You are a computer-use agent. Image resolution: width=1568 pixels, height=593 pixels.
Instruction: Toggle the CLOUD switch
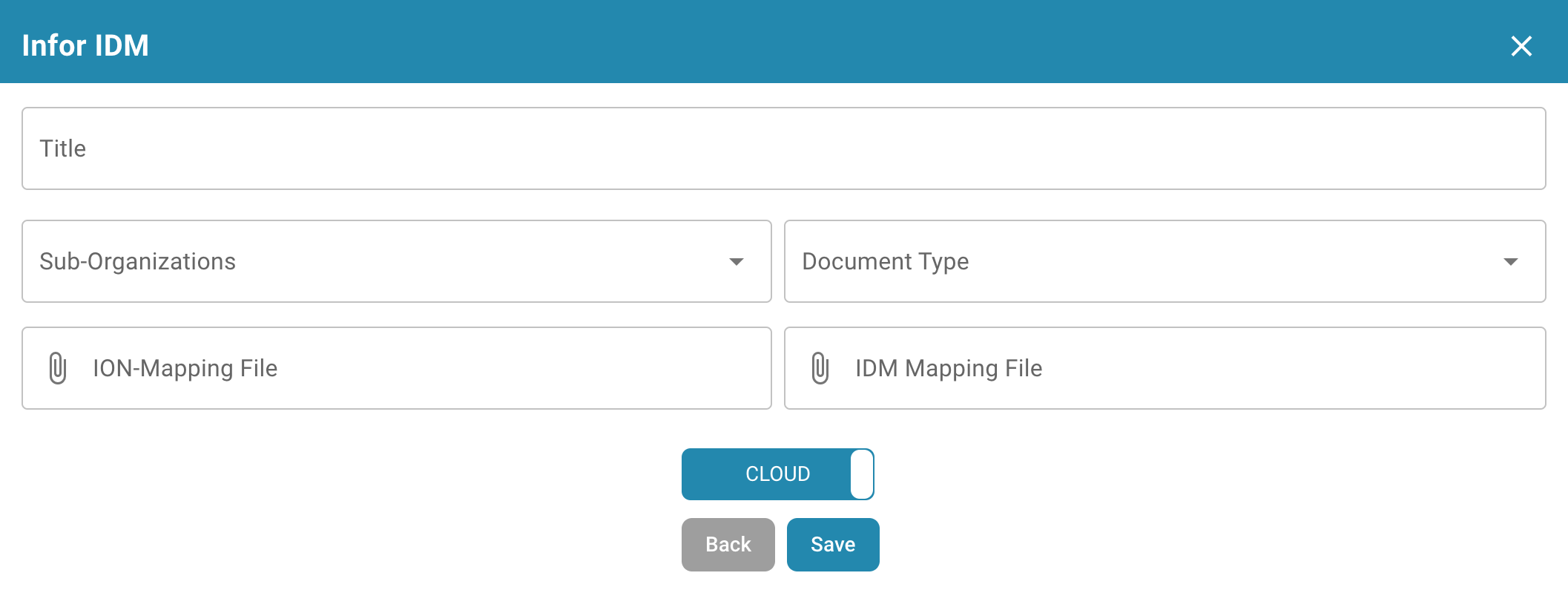777,474
